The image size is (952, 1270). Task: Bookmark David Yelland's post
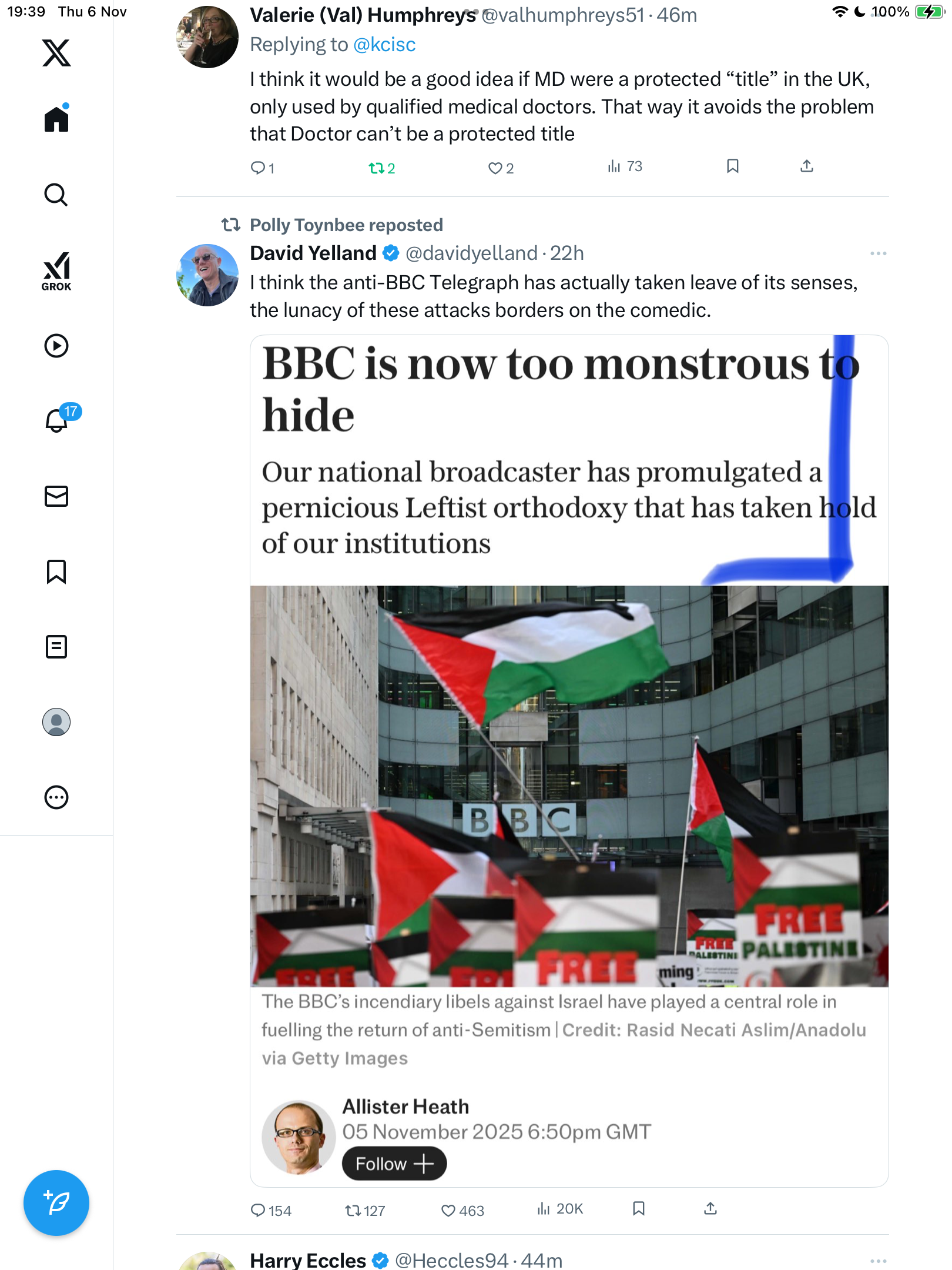click(x=639, y=1209)
